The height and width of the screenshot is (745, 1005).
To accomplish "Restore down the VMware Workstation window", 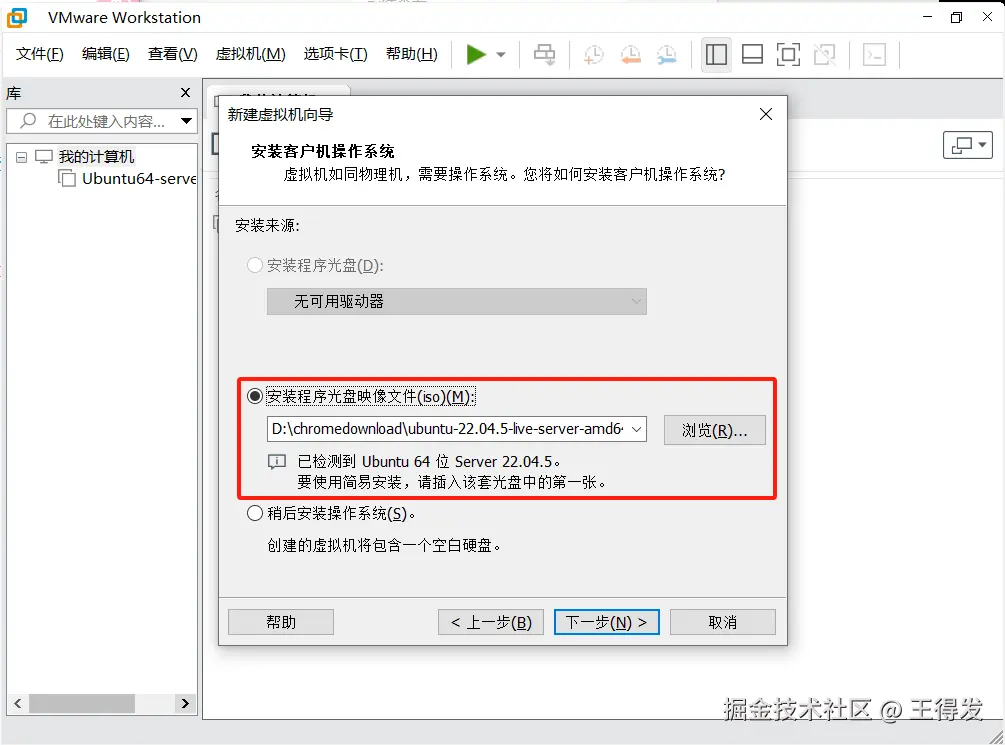I will (x=956, y=17).
